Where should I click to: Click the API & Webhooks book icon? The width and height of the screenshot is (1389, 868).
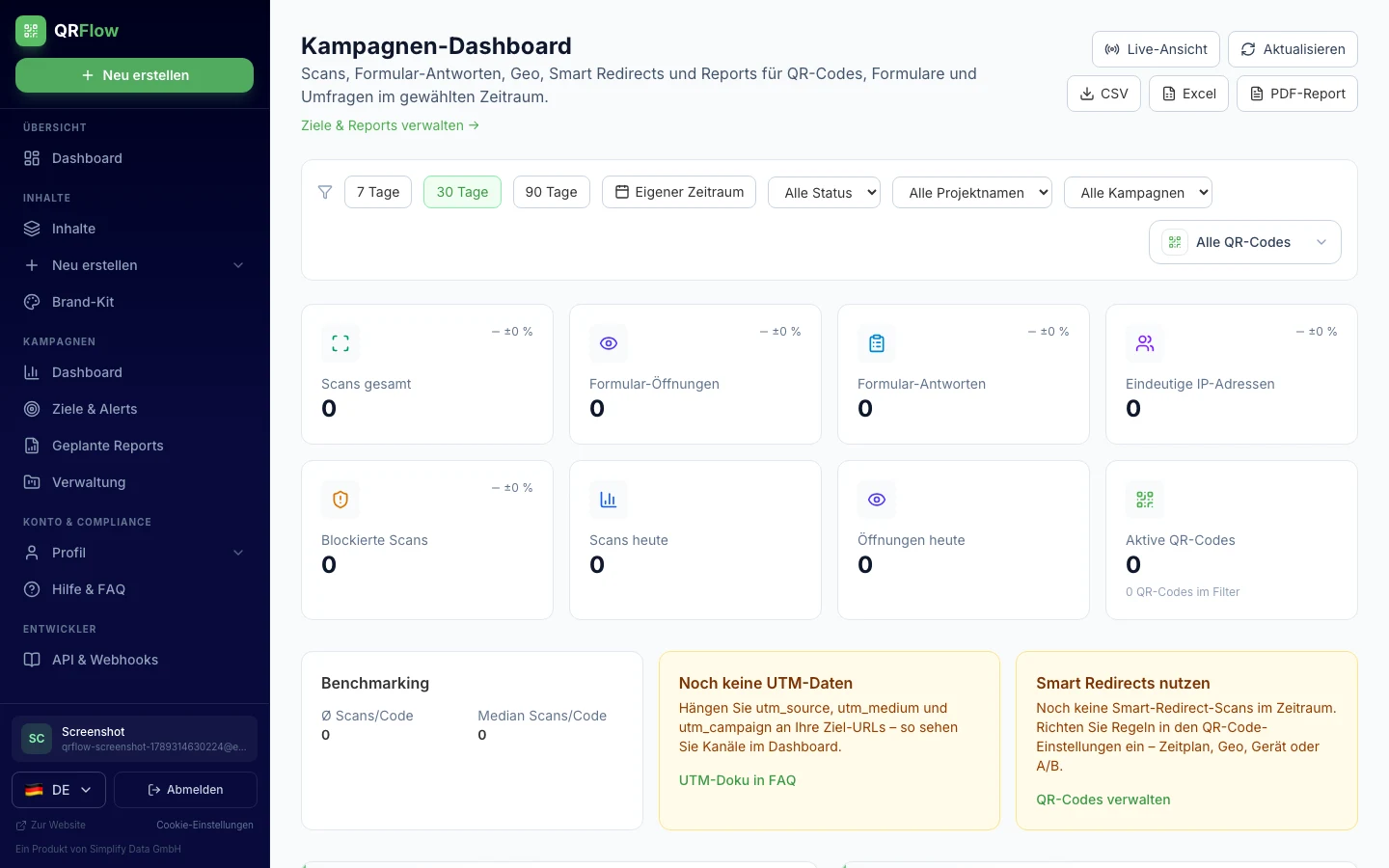32,660
